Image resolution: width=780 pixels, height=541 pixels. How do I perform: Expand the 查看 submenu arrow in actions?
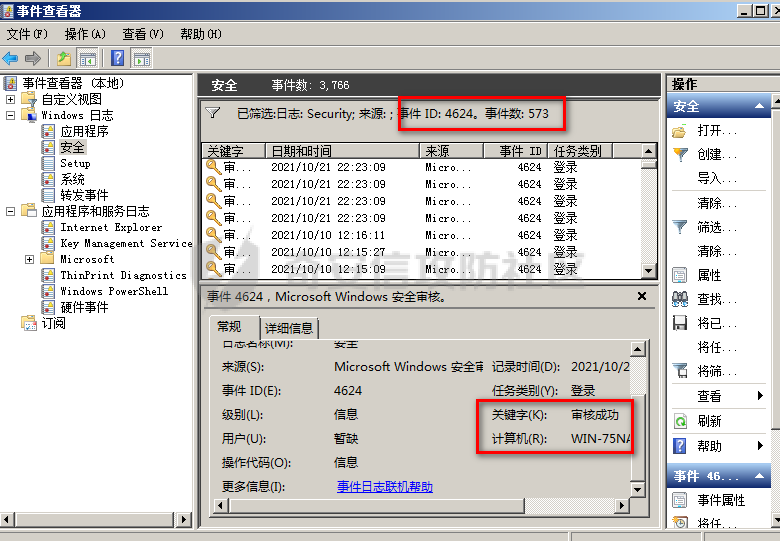tap(760, 396)
